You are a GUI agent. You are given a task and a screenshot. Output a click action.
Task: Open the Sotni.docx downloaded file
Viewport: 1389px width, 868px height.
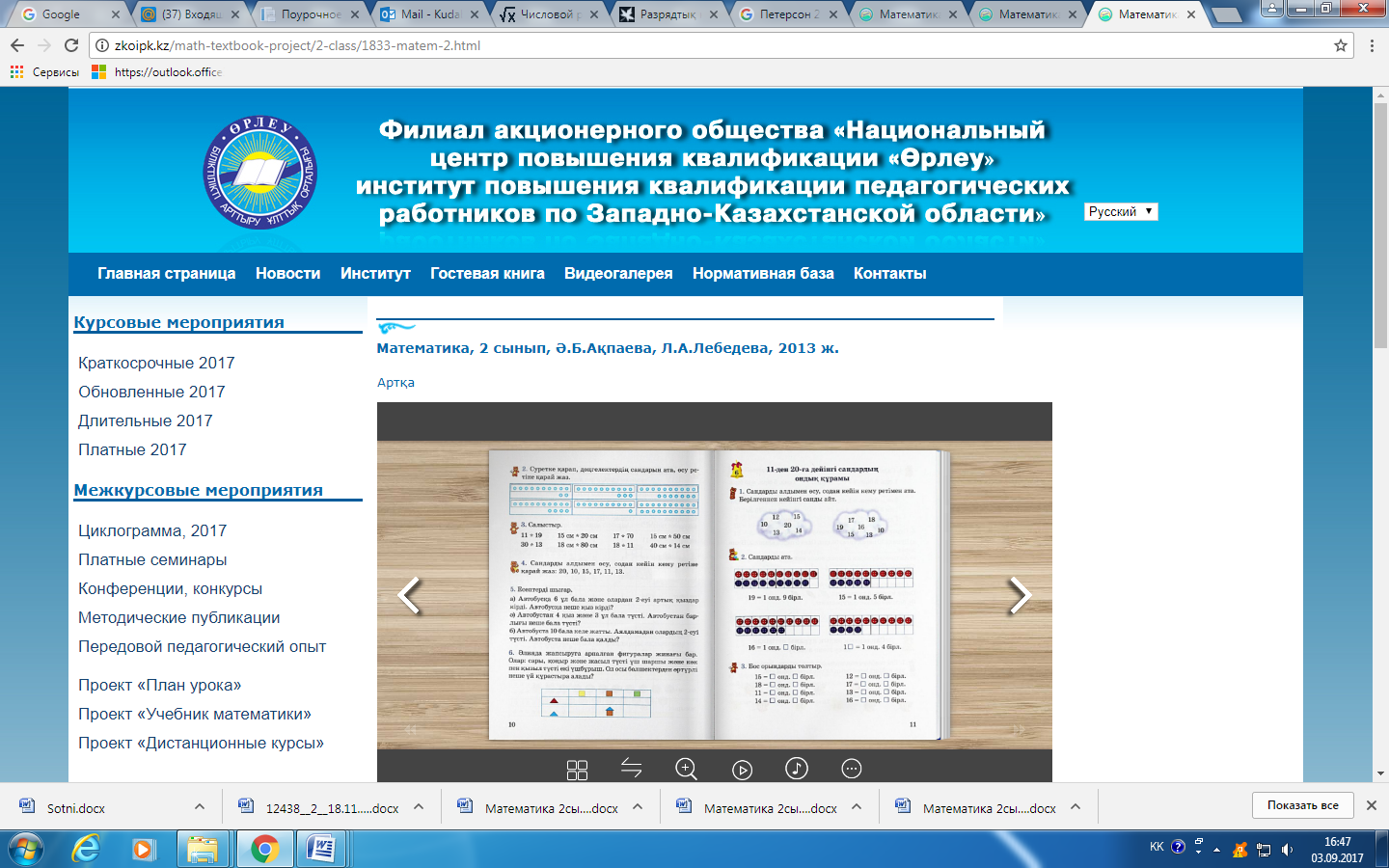(75, 808)
